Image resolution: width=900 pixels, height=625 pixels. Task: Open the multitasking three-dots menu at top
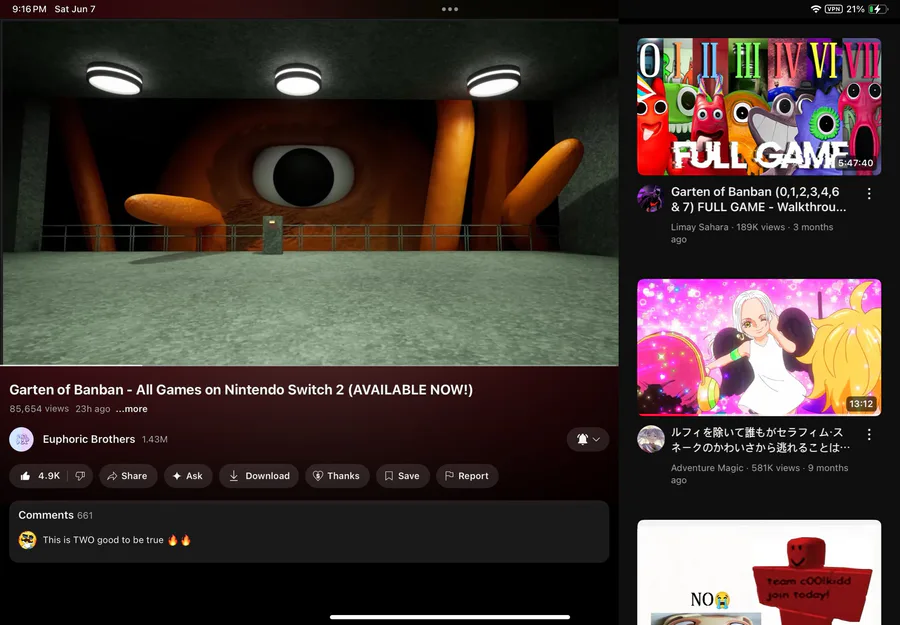pyautogui.click(x=449, y=9)
